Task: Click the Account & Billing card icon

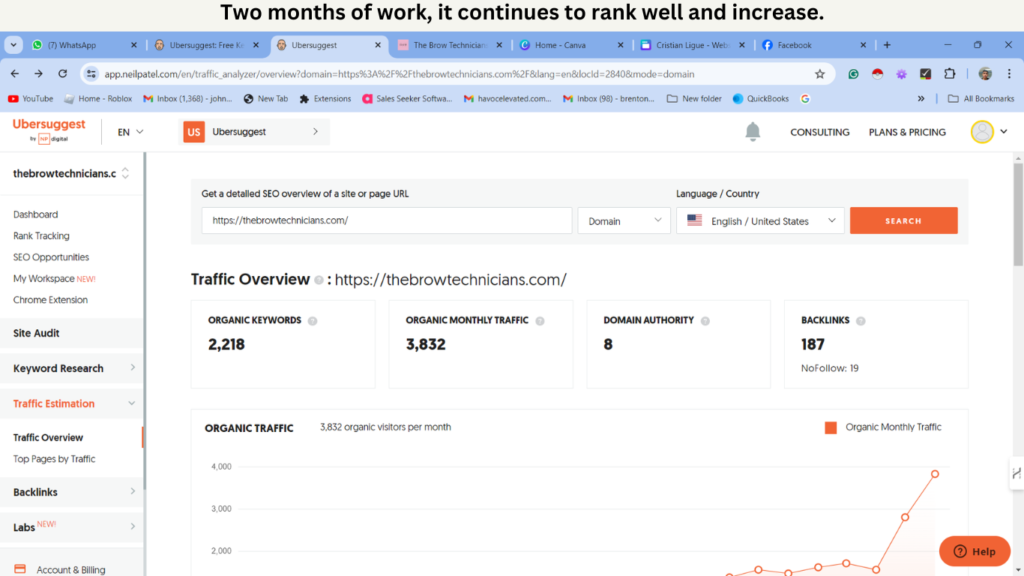Action: (20, 569)
